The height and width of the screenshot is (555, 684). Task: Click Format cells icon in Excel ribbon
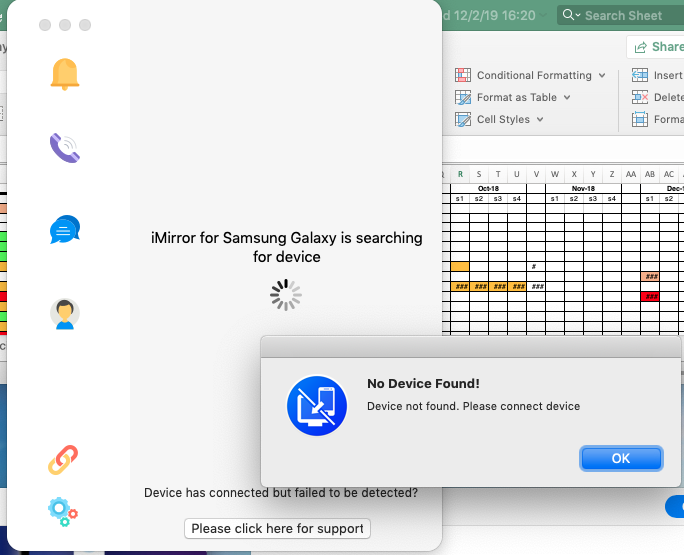click(x=640, y=119)
